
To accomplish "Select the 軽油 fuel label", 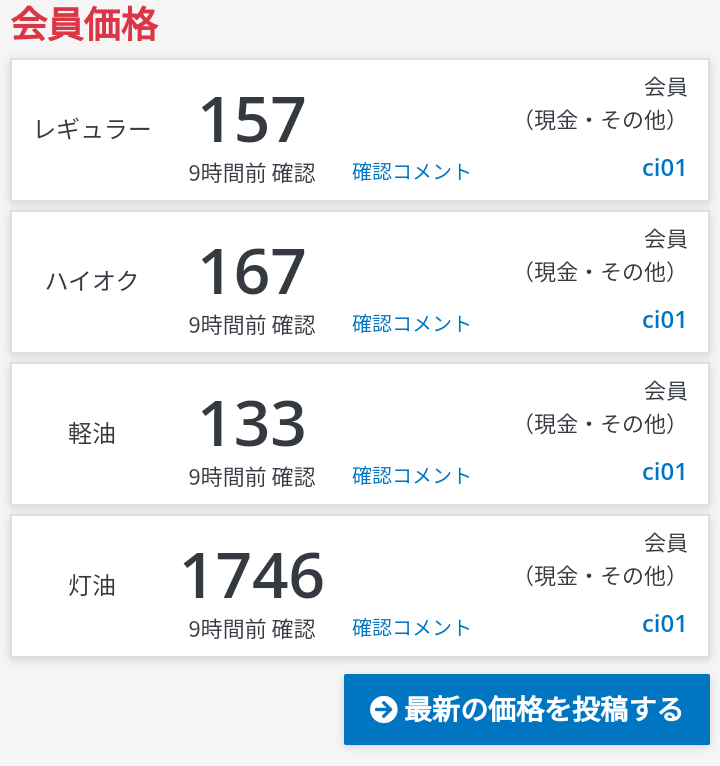I will coord(92,433).
